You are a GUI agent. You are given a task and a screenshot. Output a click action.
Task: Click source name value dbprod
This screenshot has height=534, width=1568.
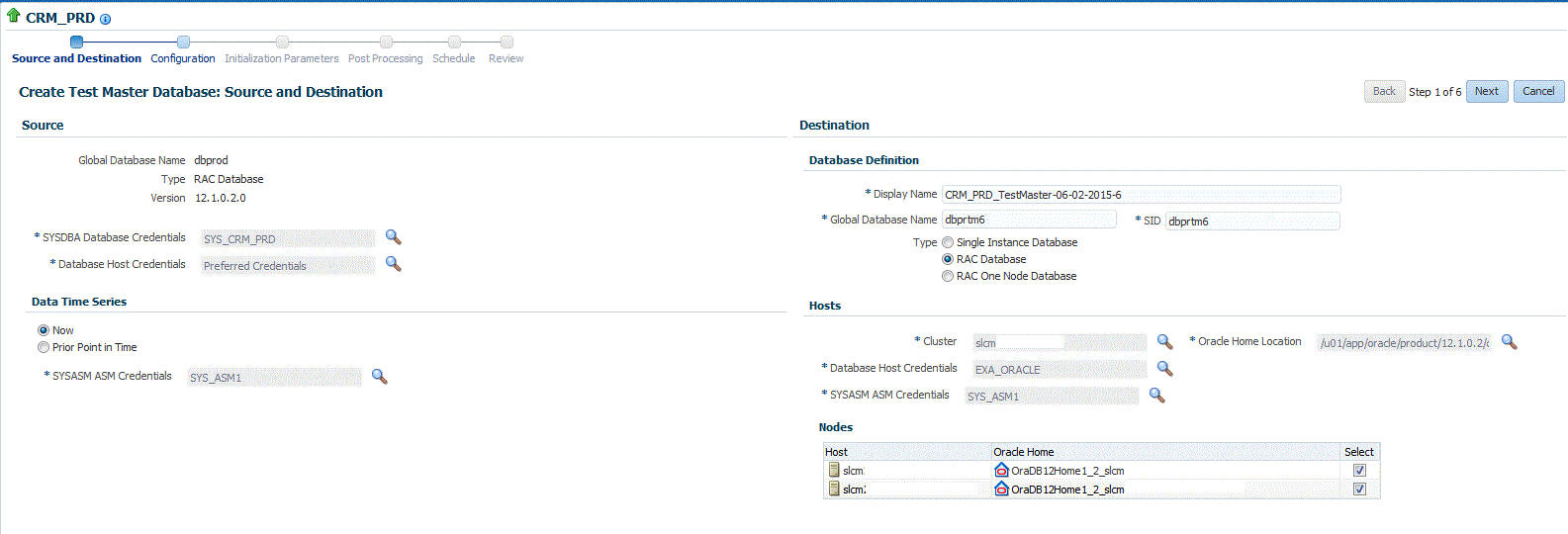pyautogui.click(x=211, y=160)
